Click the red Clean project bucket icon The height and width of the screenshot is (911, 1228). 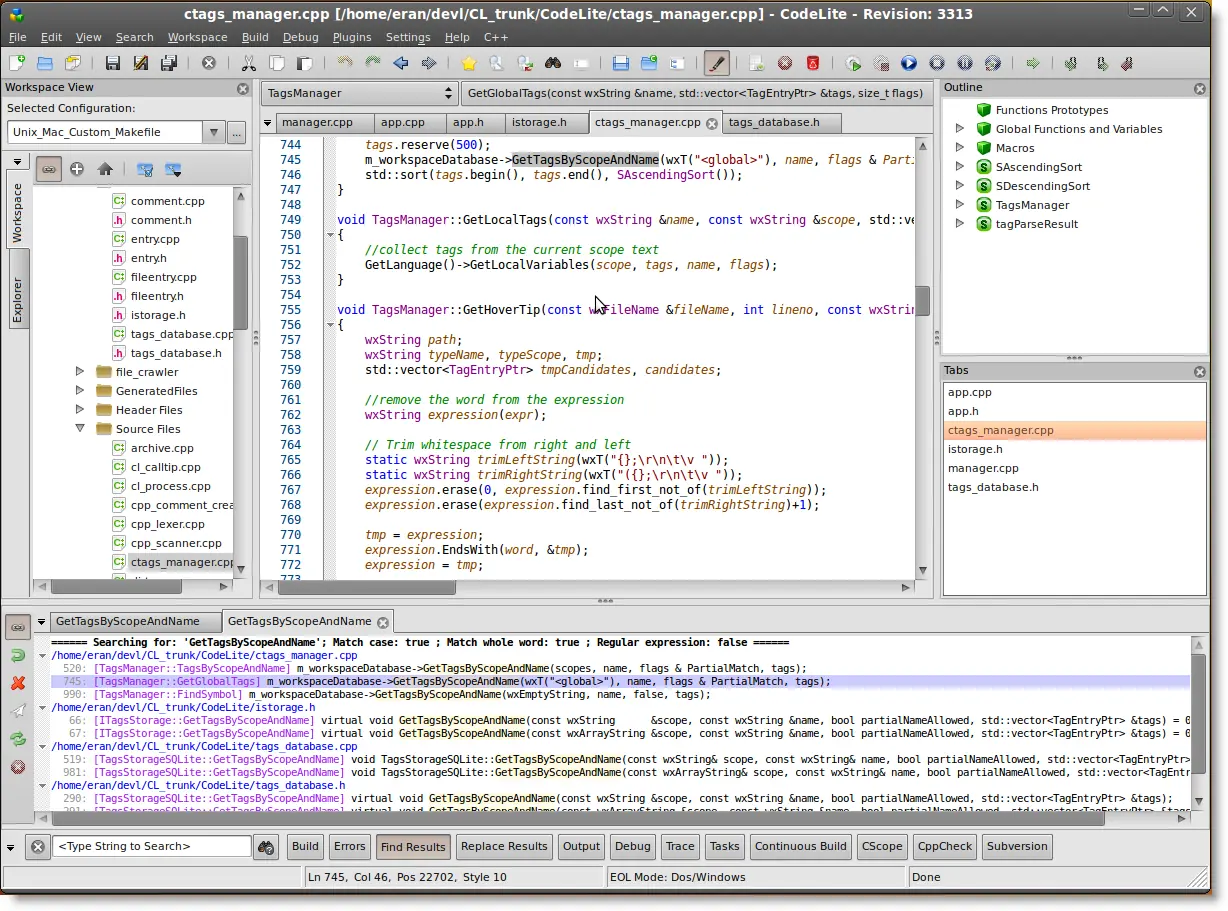(813, 63)
